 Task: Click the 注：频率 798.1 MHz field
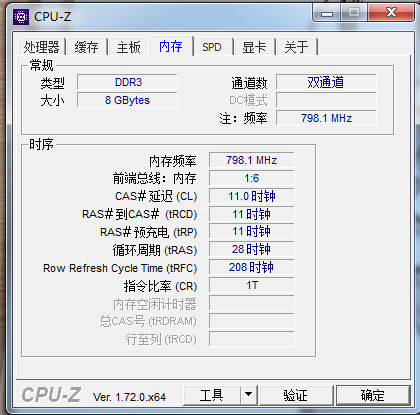click(x=326, y=118)
